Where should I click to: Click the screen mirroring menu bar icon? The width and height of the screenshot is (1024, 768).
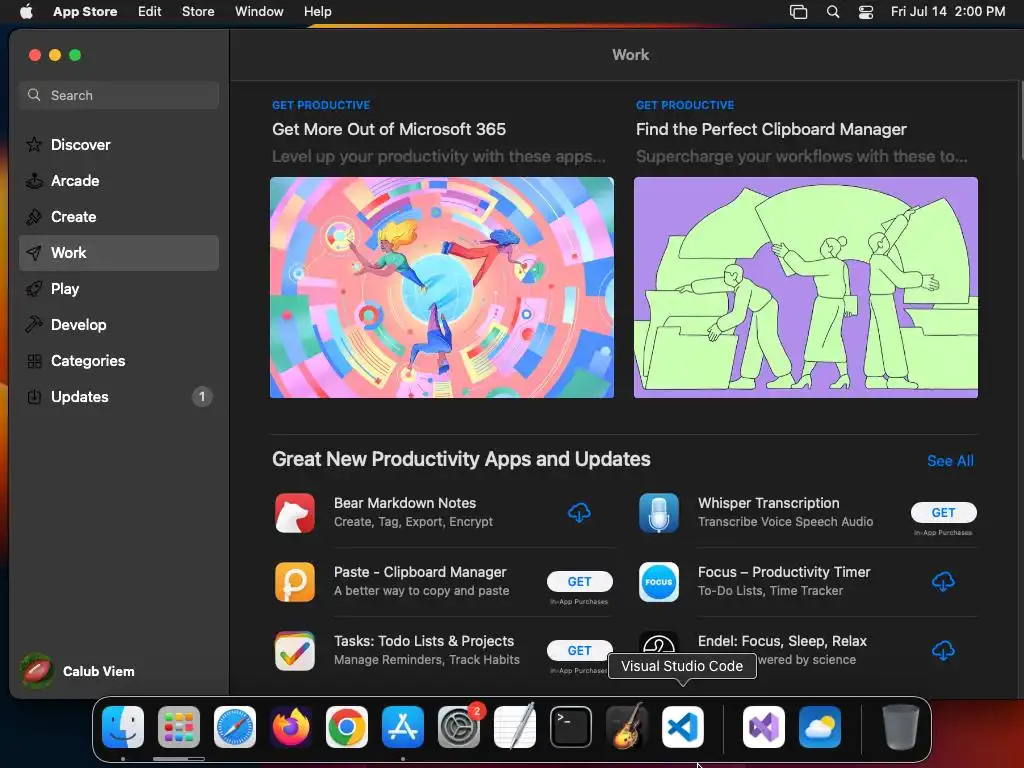coord(798,11)
